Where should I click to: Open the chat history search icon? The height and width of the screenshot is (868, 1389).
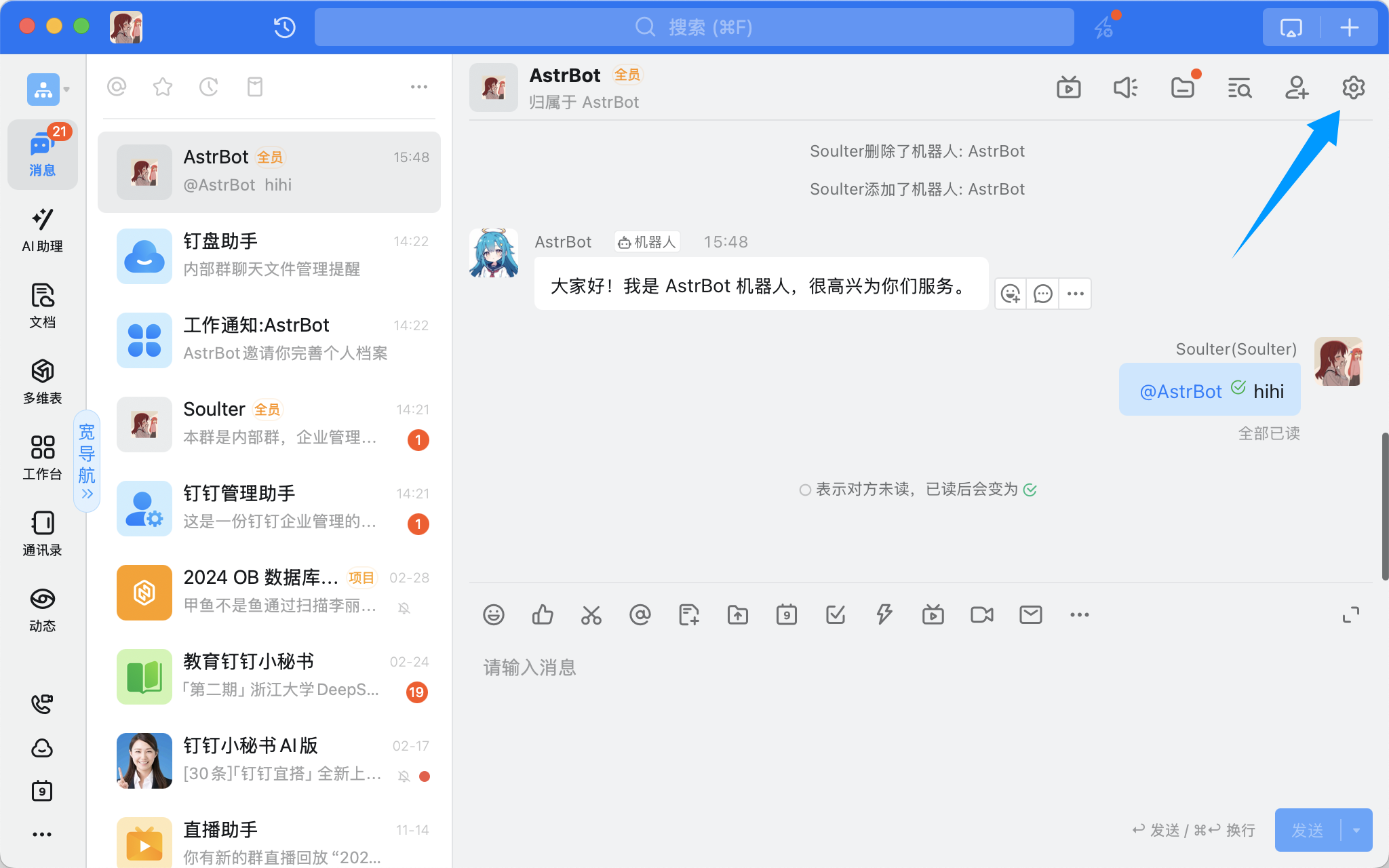[x=1239, y=87]
